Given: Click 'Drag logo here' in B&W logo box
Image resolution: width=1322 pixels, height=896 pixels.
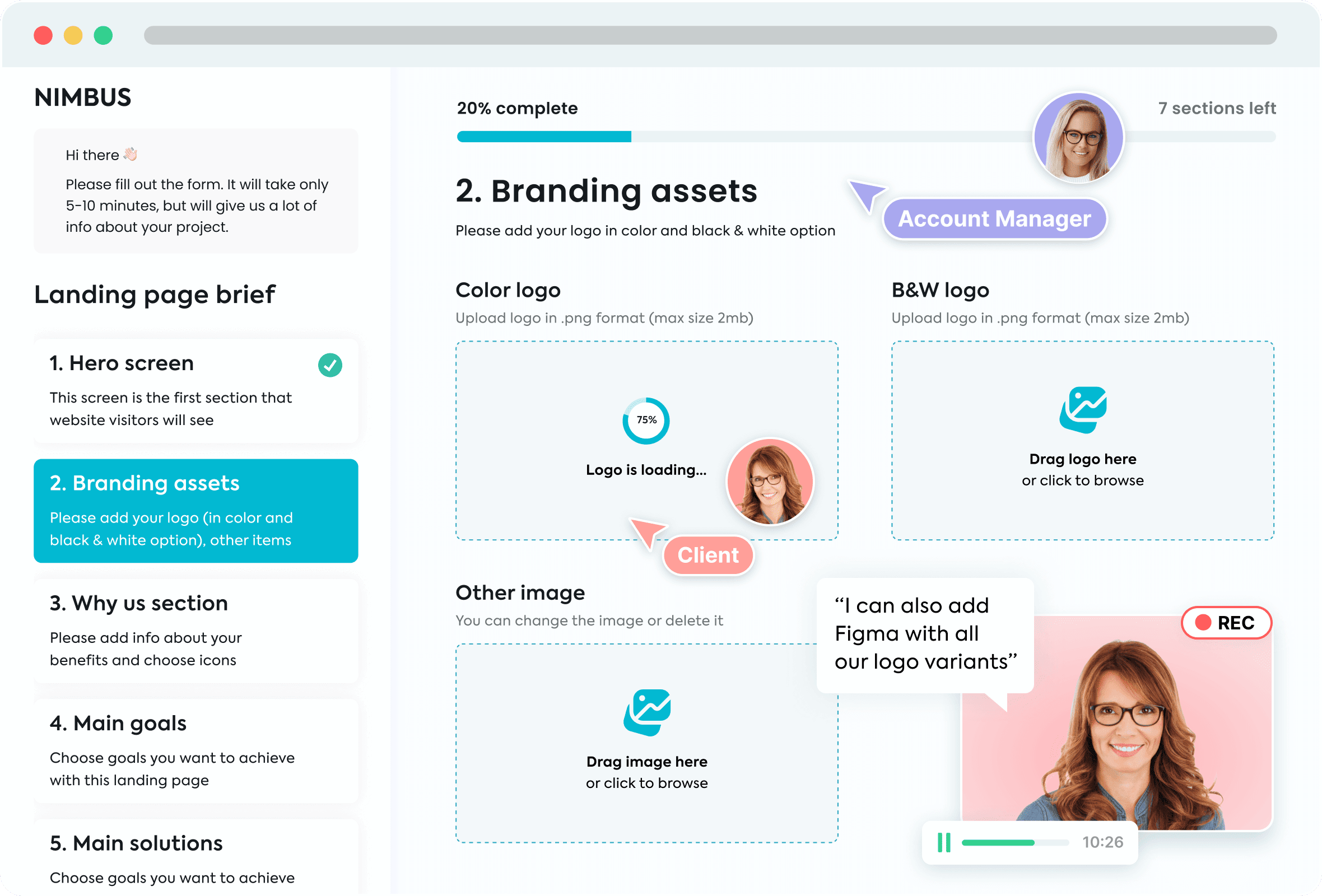Looking at the screenshot, I should coord(1082,459).
